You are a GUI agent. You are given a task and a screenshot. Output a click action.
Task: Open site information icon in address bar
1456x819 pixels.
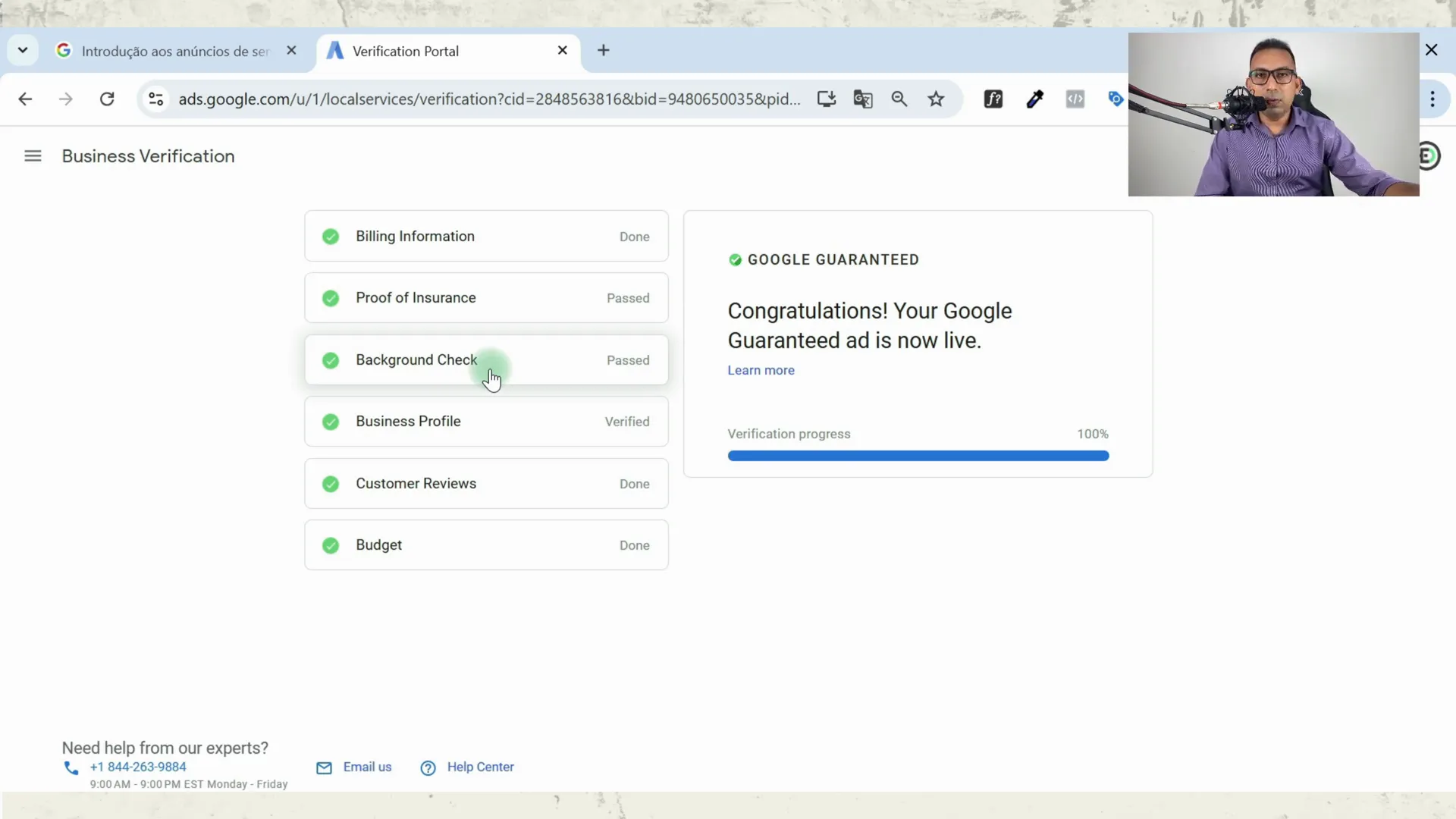[156, 99]
